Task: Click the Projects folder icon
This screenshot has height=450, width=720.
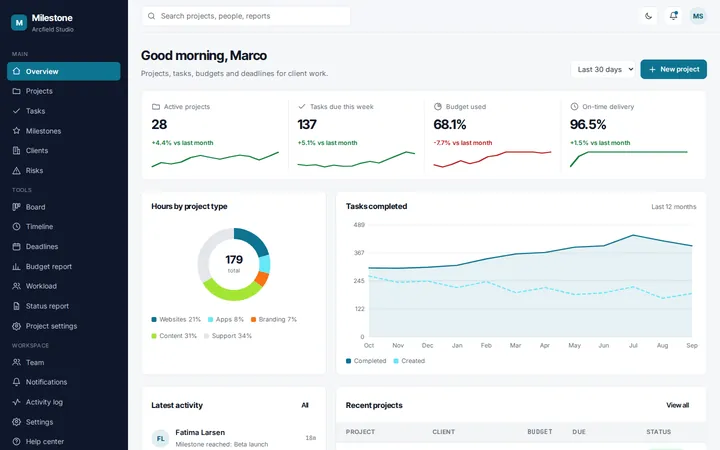Action: (x=17, y=91)
